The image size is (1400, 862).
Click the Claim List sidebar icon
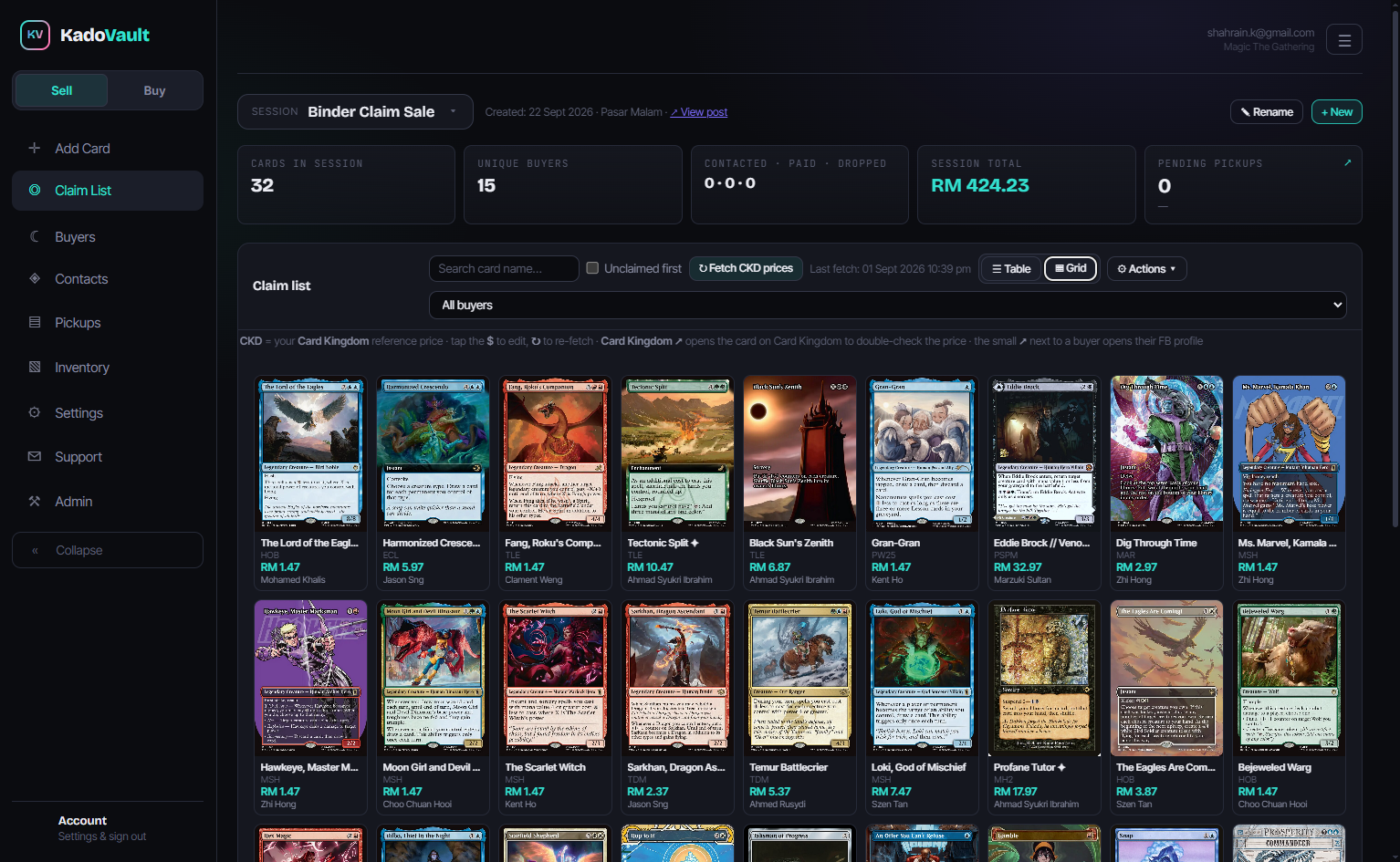pos(35,190)
